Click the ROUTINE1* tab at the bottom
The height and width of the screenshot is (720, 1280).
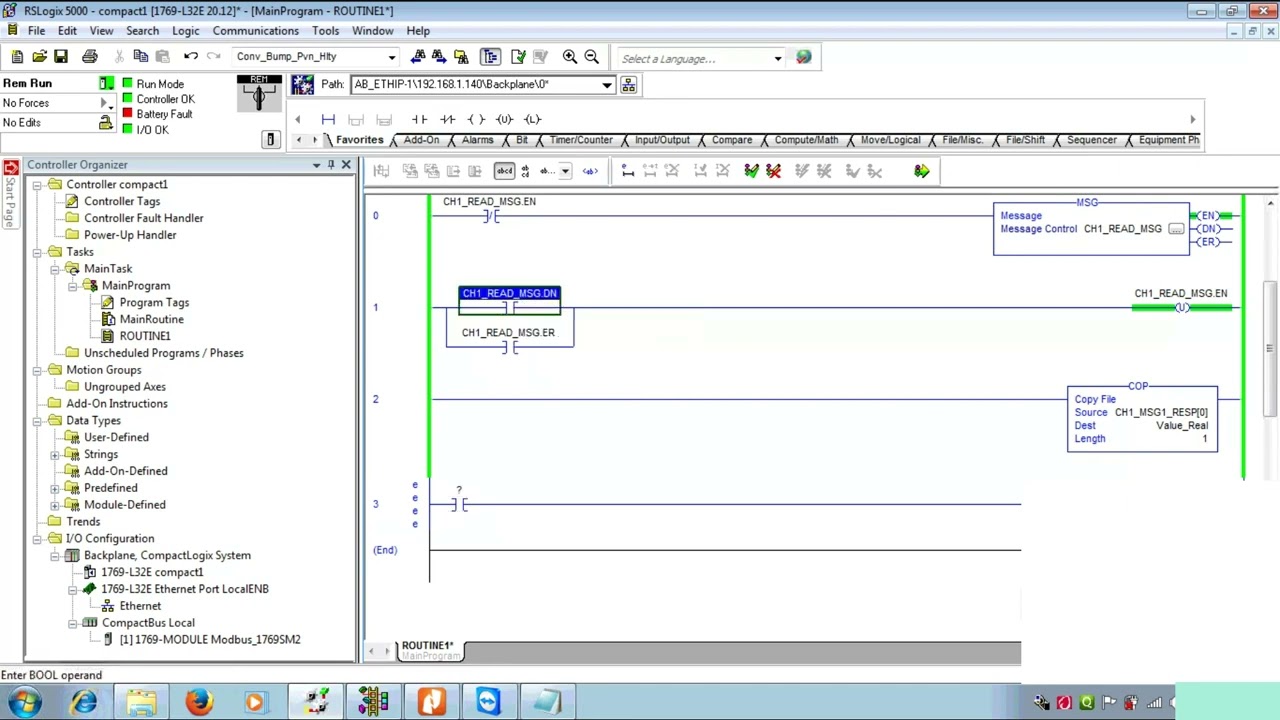[x=428, y=650]
